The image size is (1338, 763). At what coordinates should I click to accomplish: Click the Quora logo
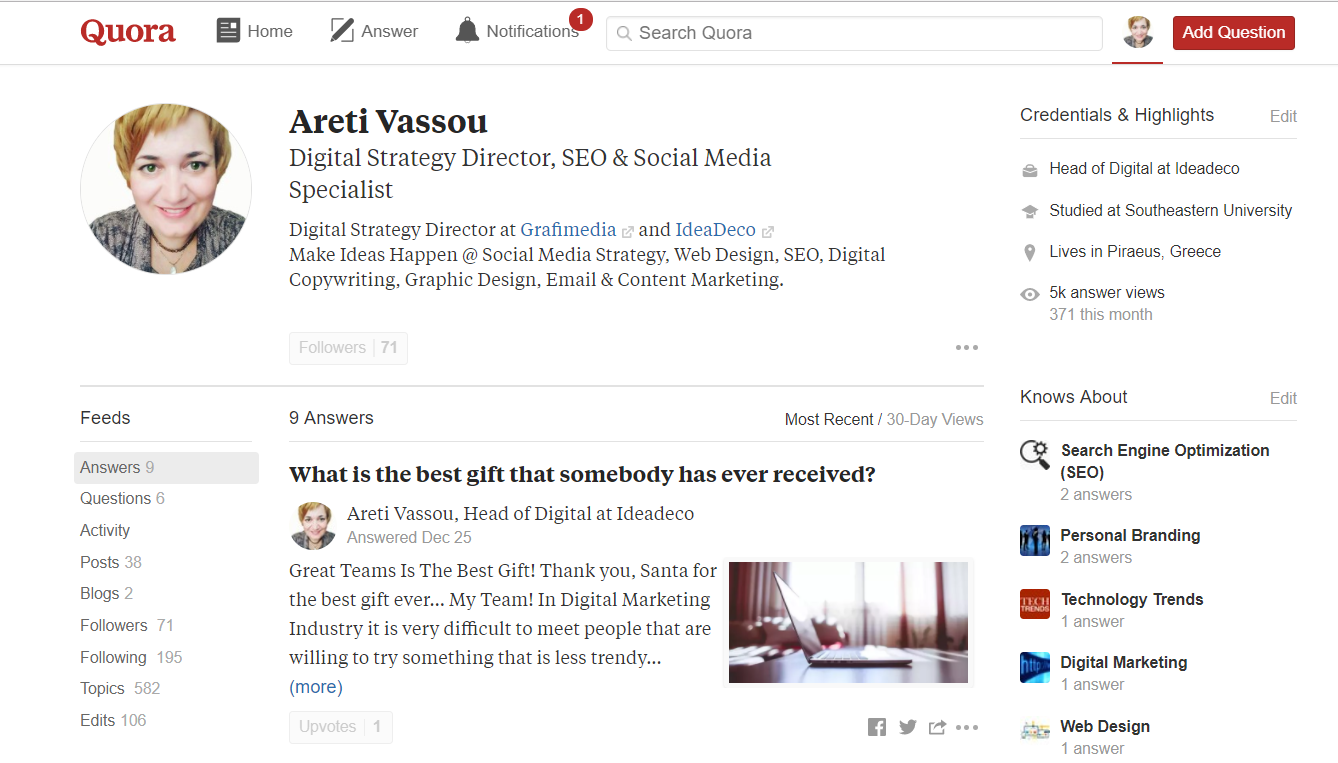(127, 31)
